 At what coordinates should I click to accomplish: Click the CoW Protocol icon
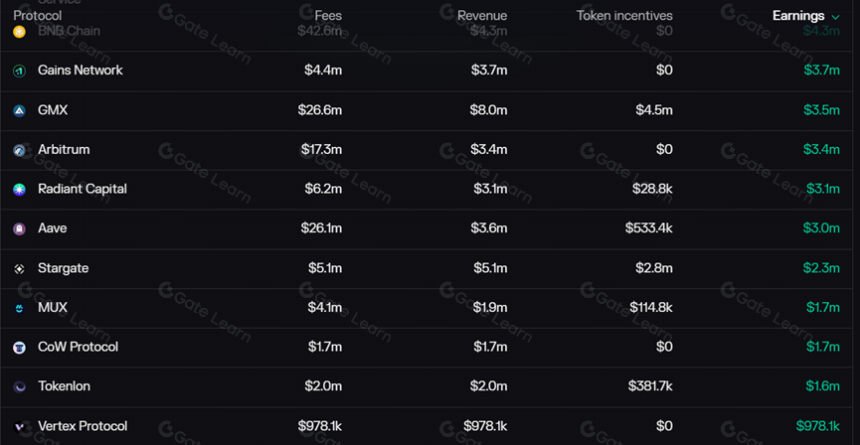pos(19,347)
